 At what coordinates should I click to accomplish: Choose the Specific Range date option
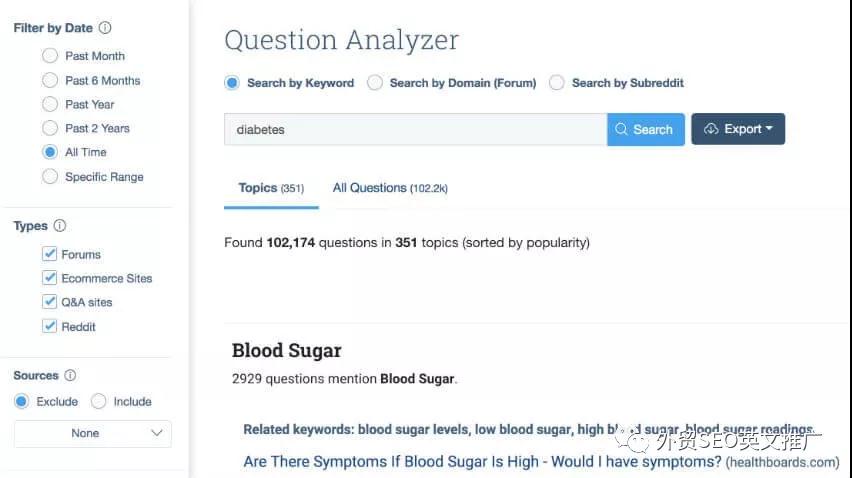(50, 177)
